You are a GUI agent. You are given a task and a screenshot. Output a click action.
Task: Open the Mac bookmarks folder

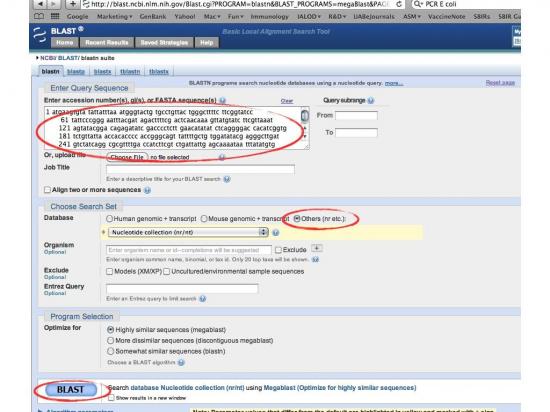point(212,16)
